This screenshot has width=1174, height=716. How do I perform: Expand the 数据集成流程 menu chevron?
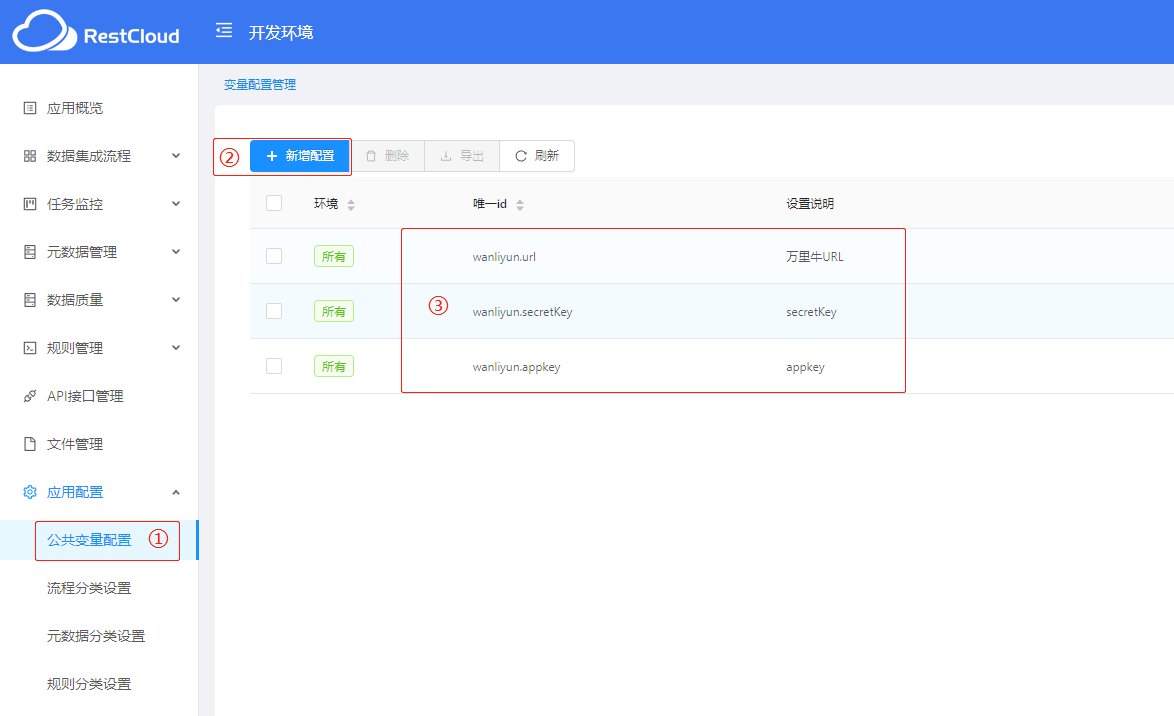[176, 156]
